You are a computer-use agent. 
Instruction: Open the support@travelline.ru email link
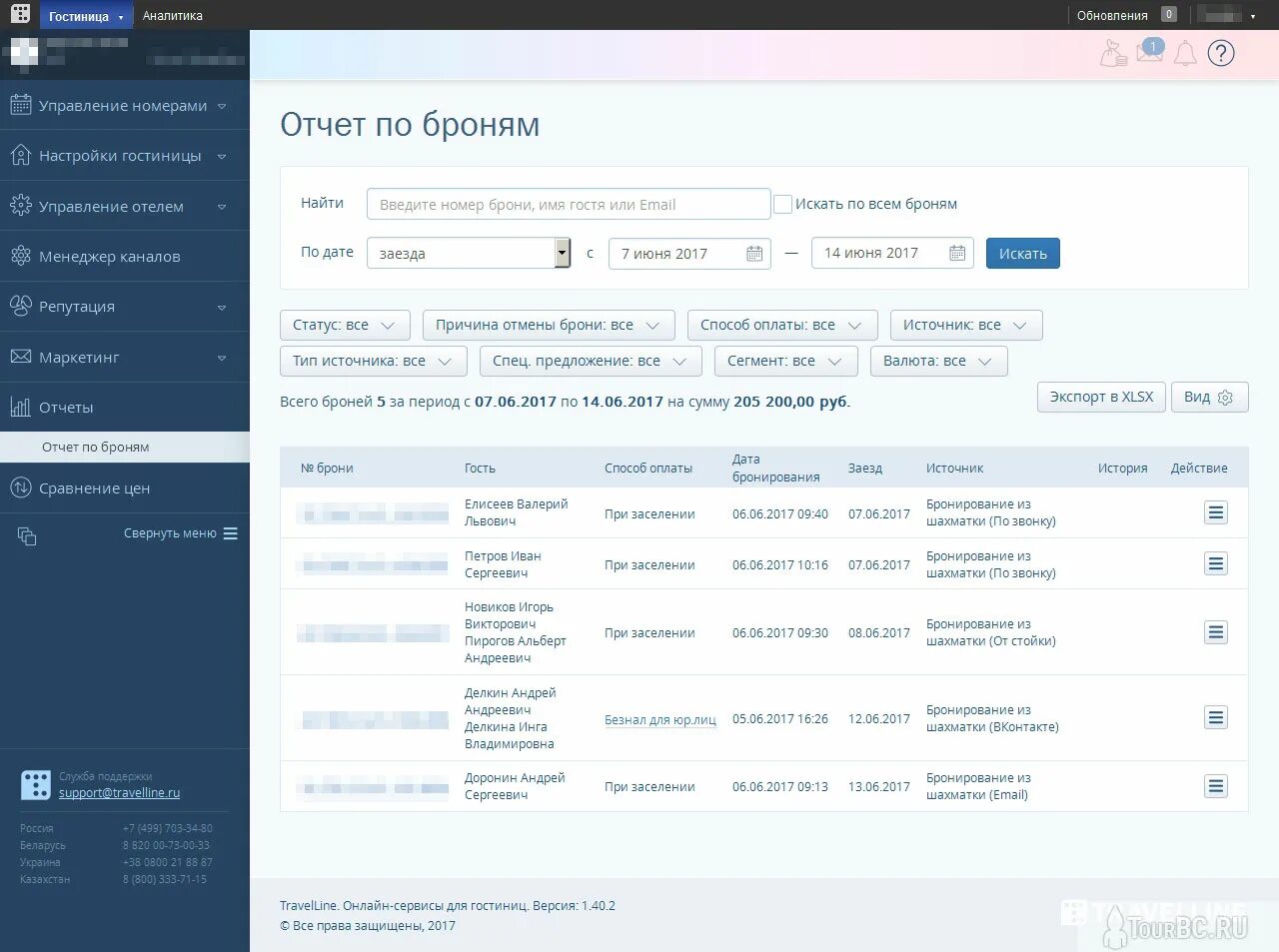[x=120, y=792]
